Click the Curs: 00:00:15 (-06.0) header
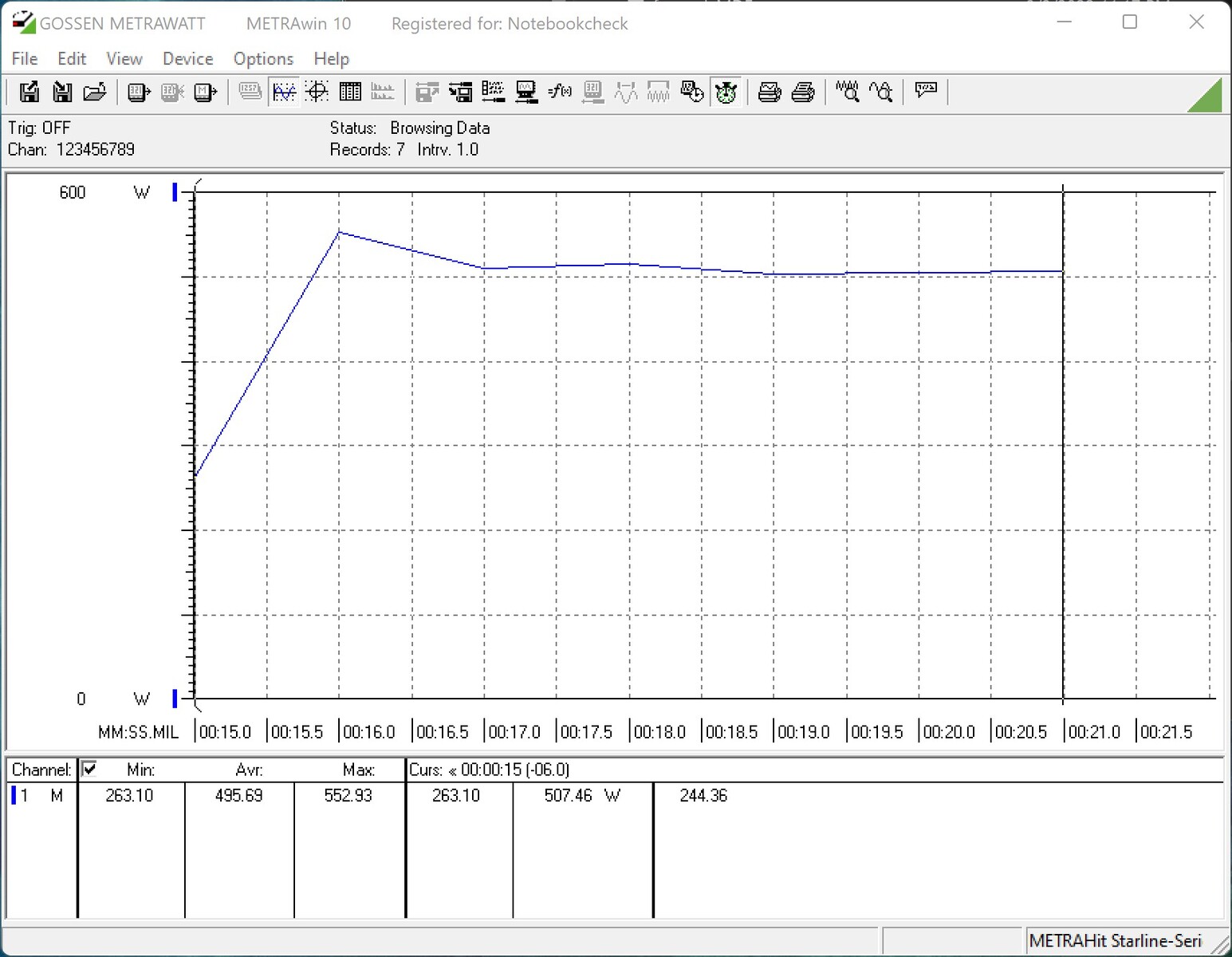This screenshot has width=1232, height=957. 490,770
